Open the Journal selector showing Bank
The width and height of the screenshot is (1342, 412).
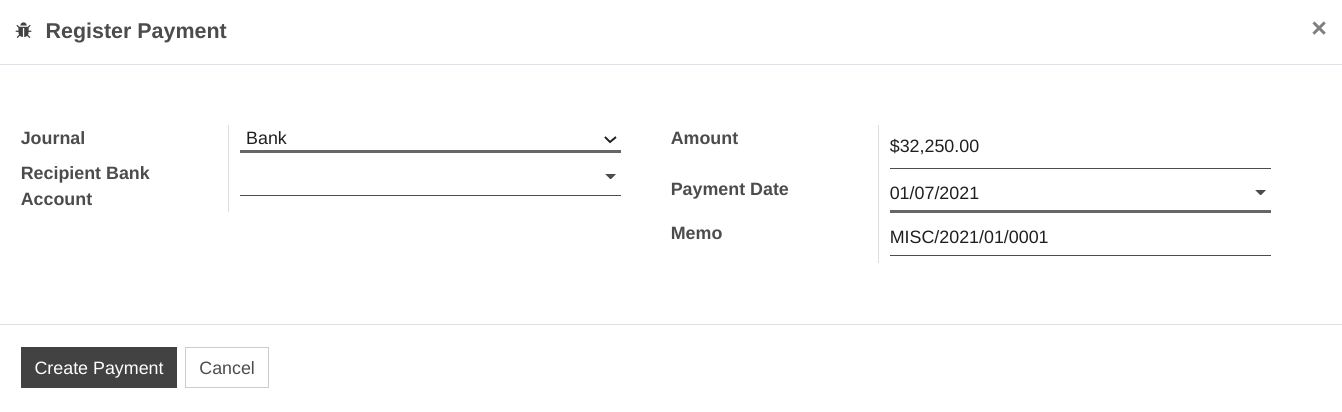point(430,138)
